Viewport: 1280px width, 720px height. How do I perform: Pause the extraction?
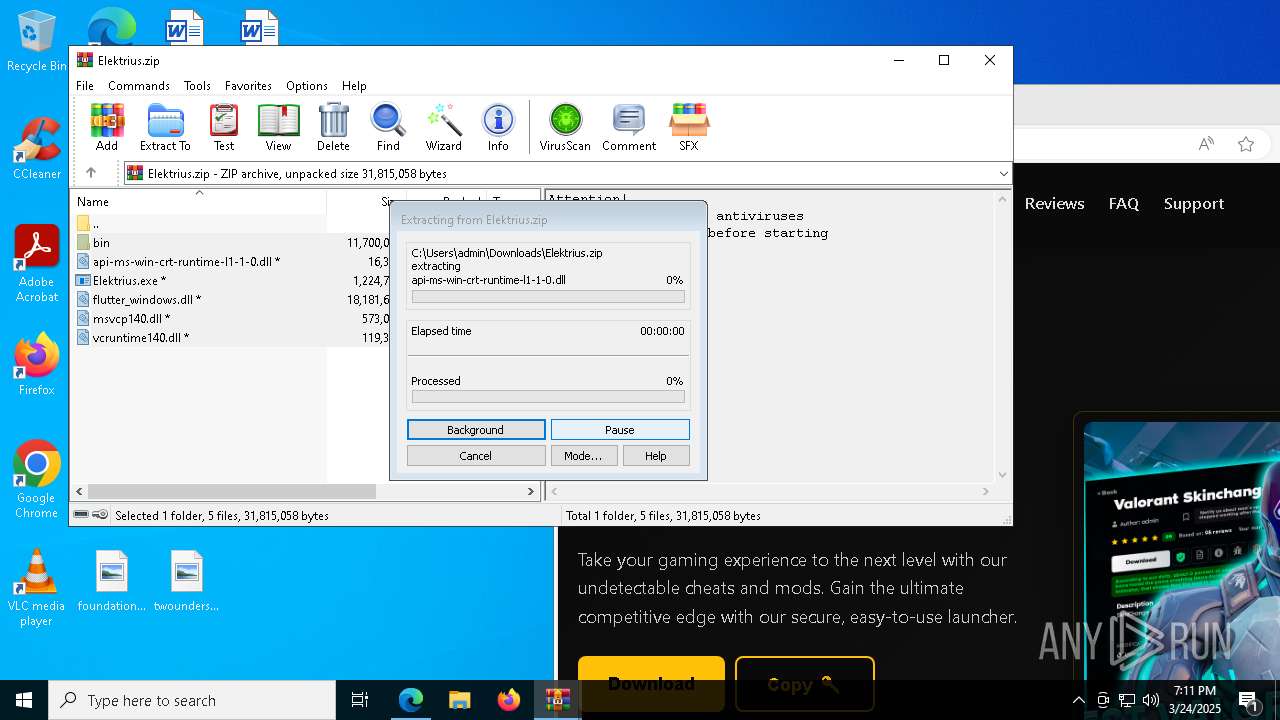620,430
